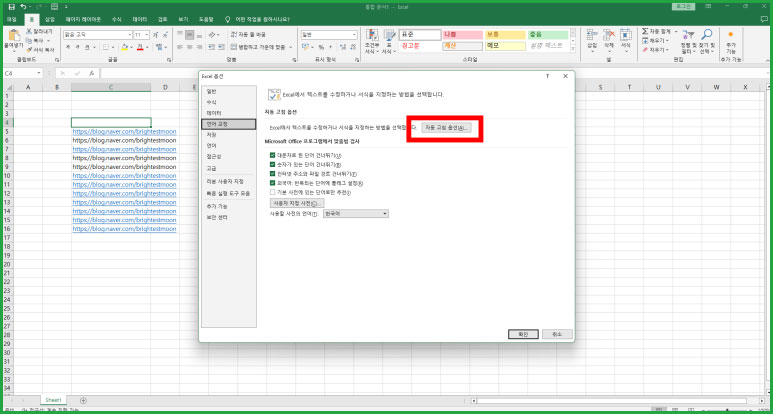Uncheck ignore internet addresses (인터넷 주소) checkbox
Image resolution: width=773 pixels, height=414 pixels.
pyautogui.click(x=272, y=173)
